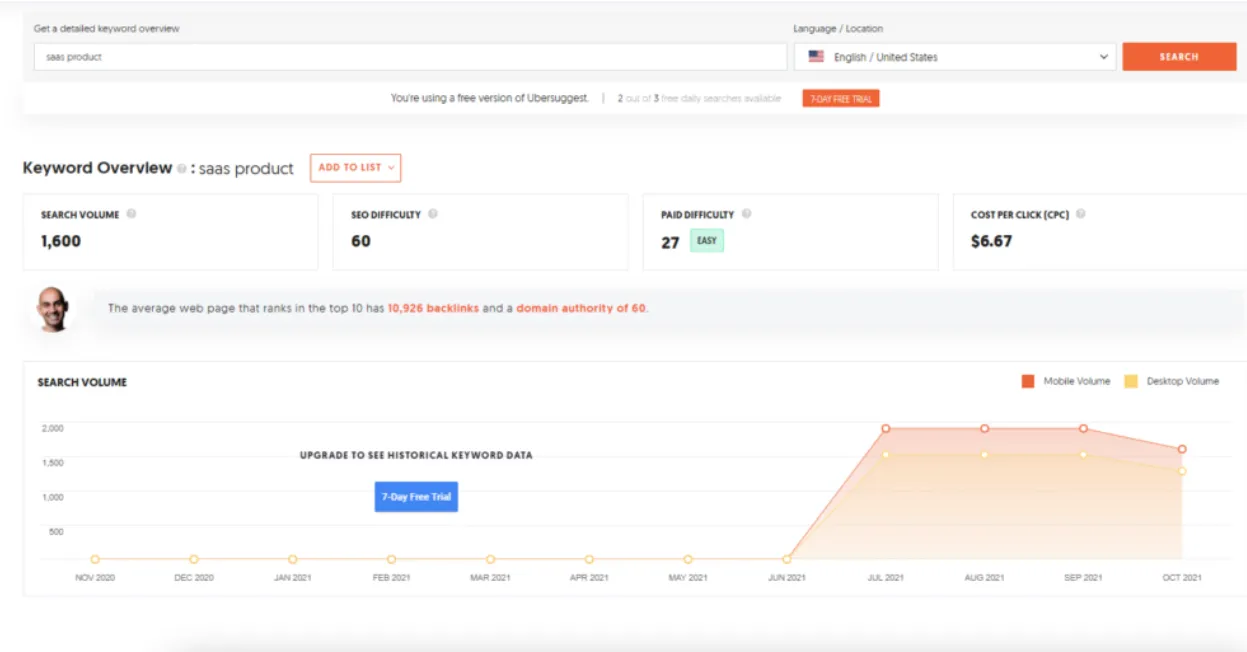Screen dimensions: 1247x652
Task: Click the Paid Difficulty info icon
Action: pos(749,214)
